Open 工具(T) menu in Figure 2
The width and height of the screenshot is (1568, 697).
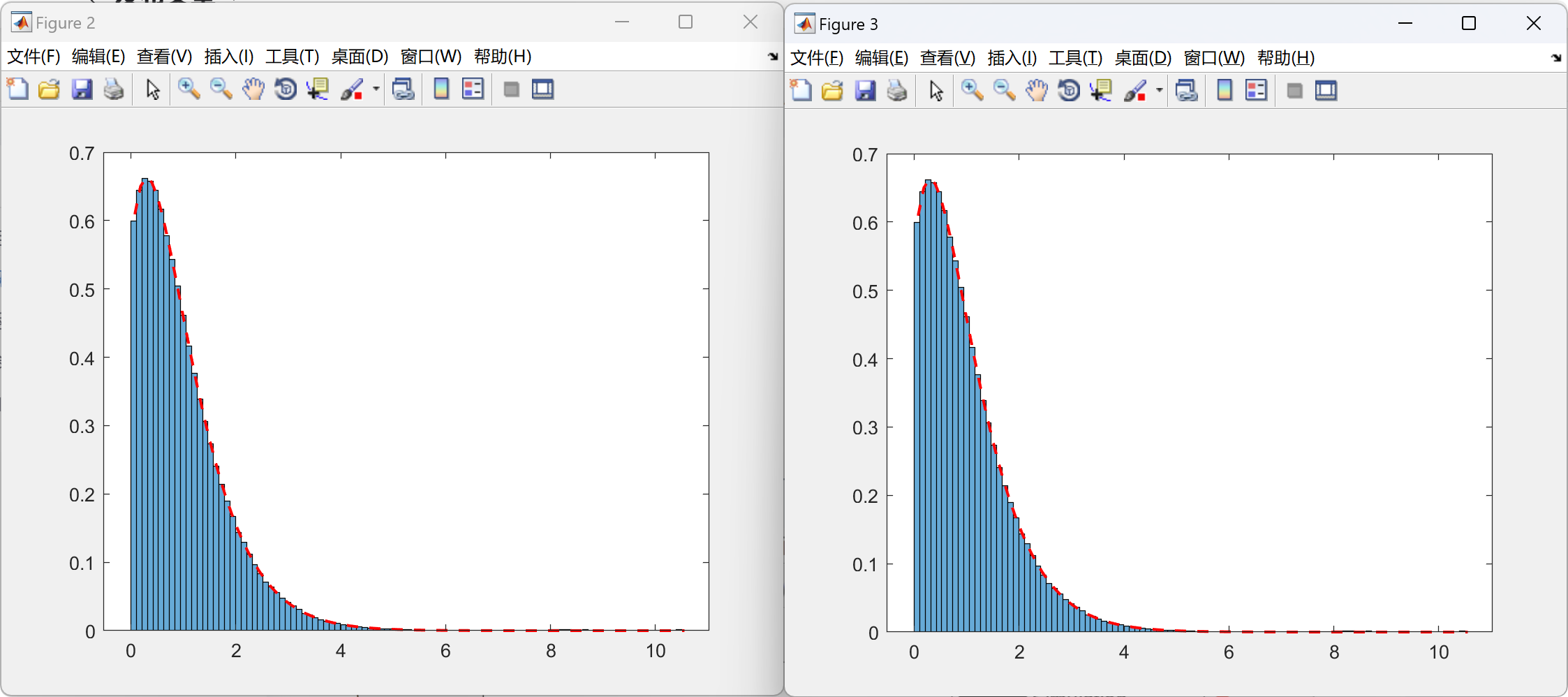293,57
